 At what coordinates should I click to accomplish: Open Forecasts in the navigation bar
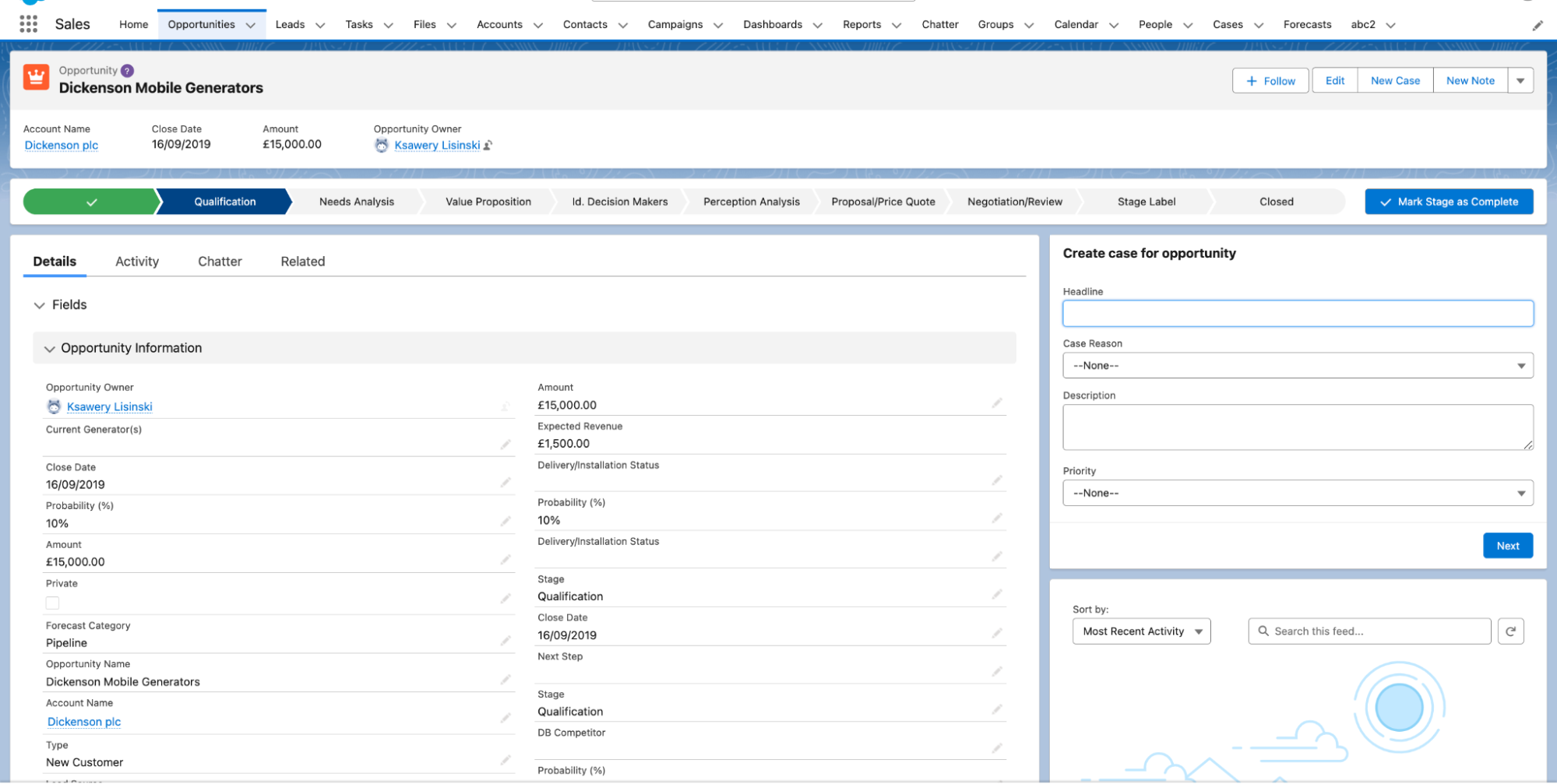[1307, 25]
